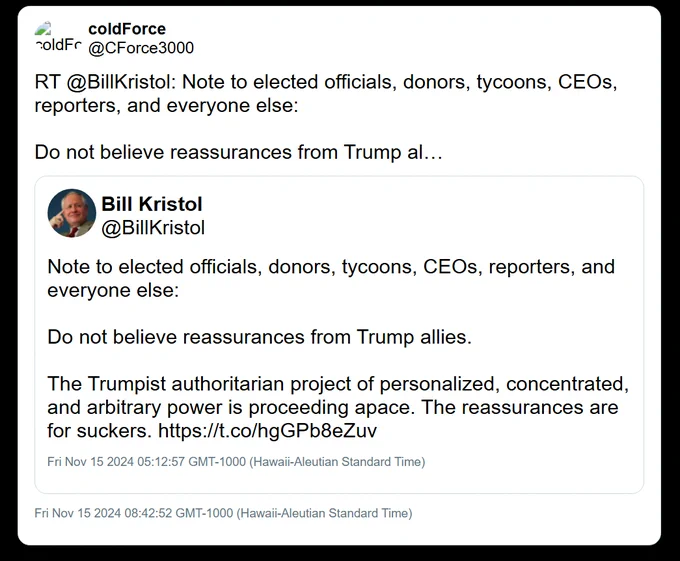Click the Bill Kristol display name
Screen dimensions: 680x561
tap(152, 204)
